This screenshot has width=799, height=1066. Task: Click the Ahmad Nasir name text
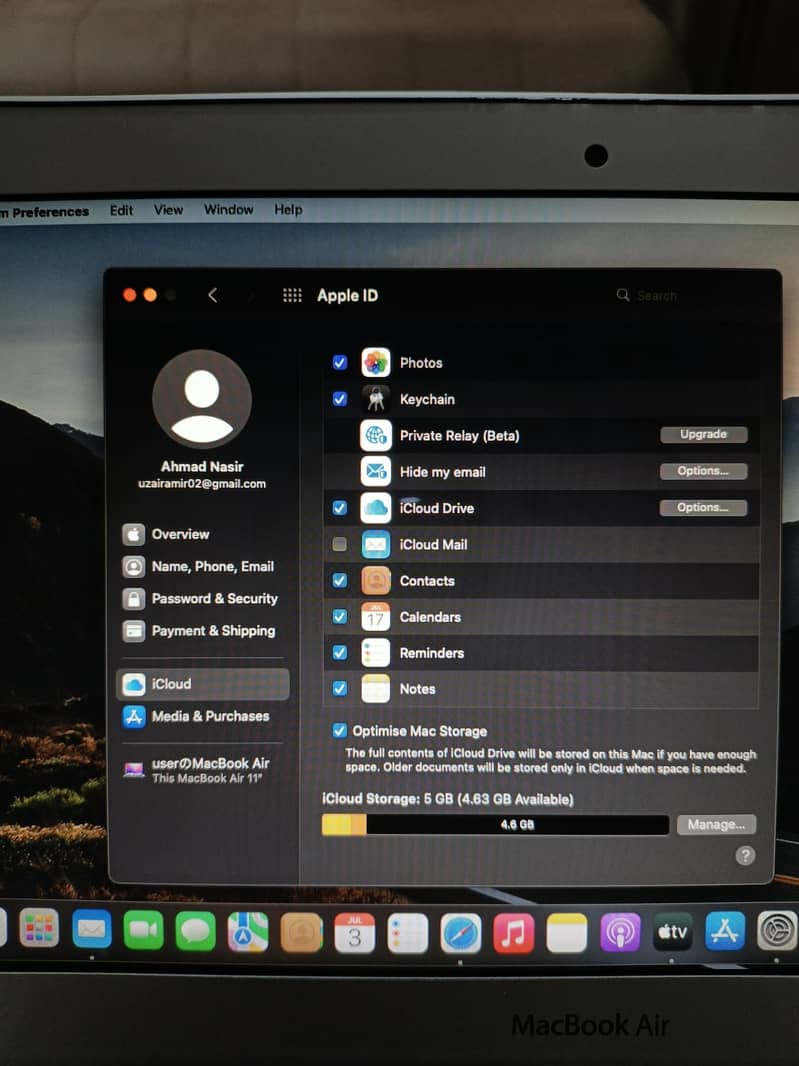click(x=202, y=466)
